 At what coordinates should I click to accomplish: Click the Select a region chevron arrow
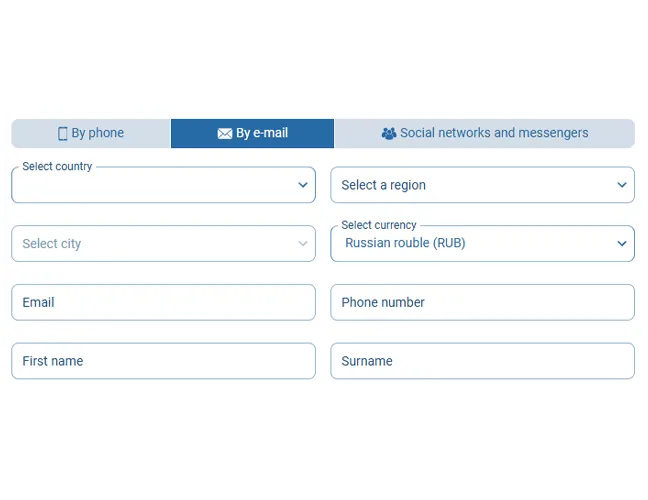tap(622, 185)
